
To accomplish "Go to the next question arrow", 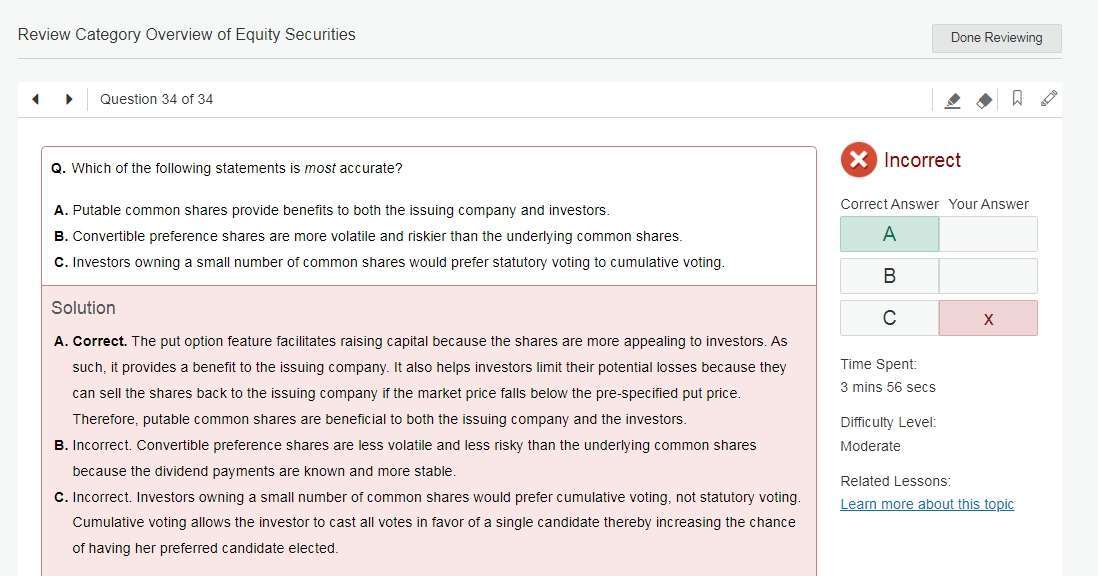I will (69, 99).
